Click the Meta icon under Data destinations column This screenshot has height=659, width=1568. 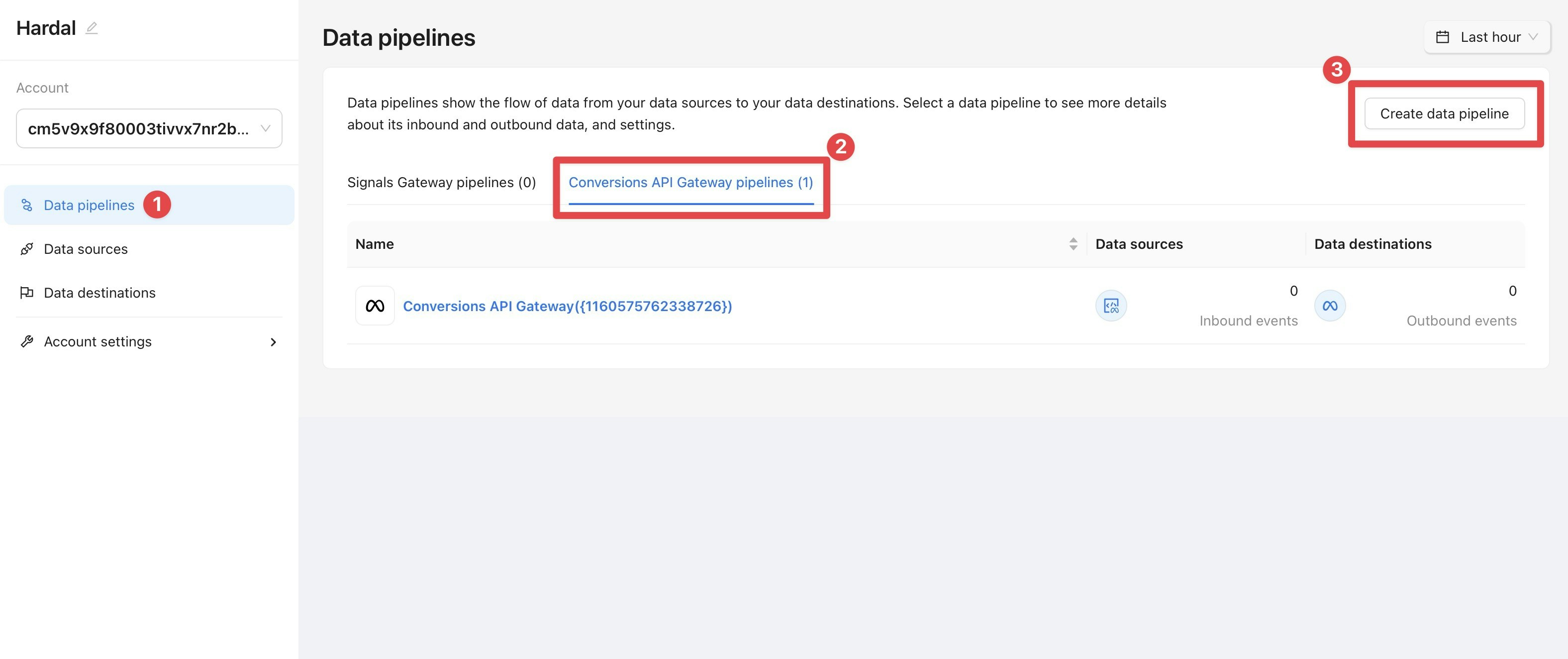click(1330, 306)
